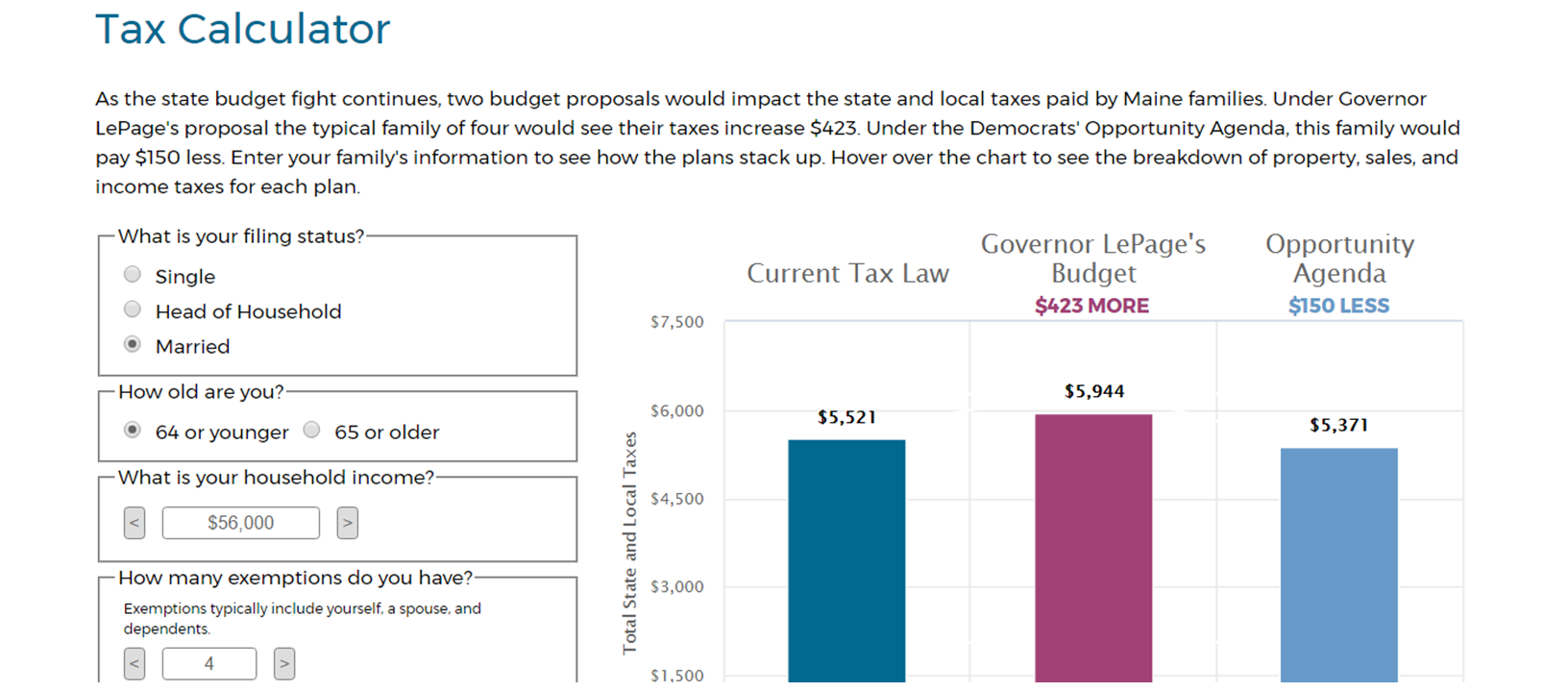
Task: Click the $423 MORE label
Action: [x=1092, y=306]
